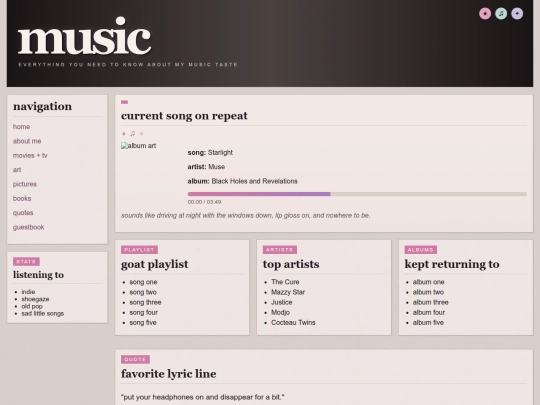Select 'song three' in goat playlist
This screenshot has width=540, height=405.
(x=145, y=302)
